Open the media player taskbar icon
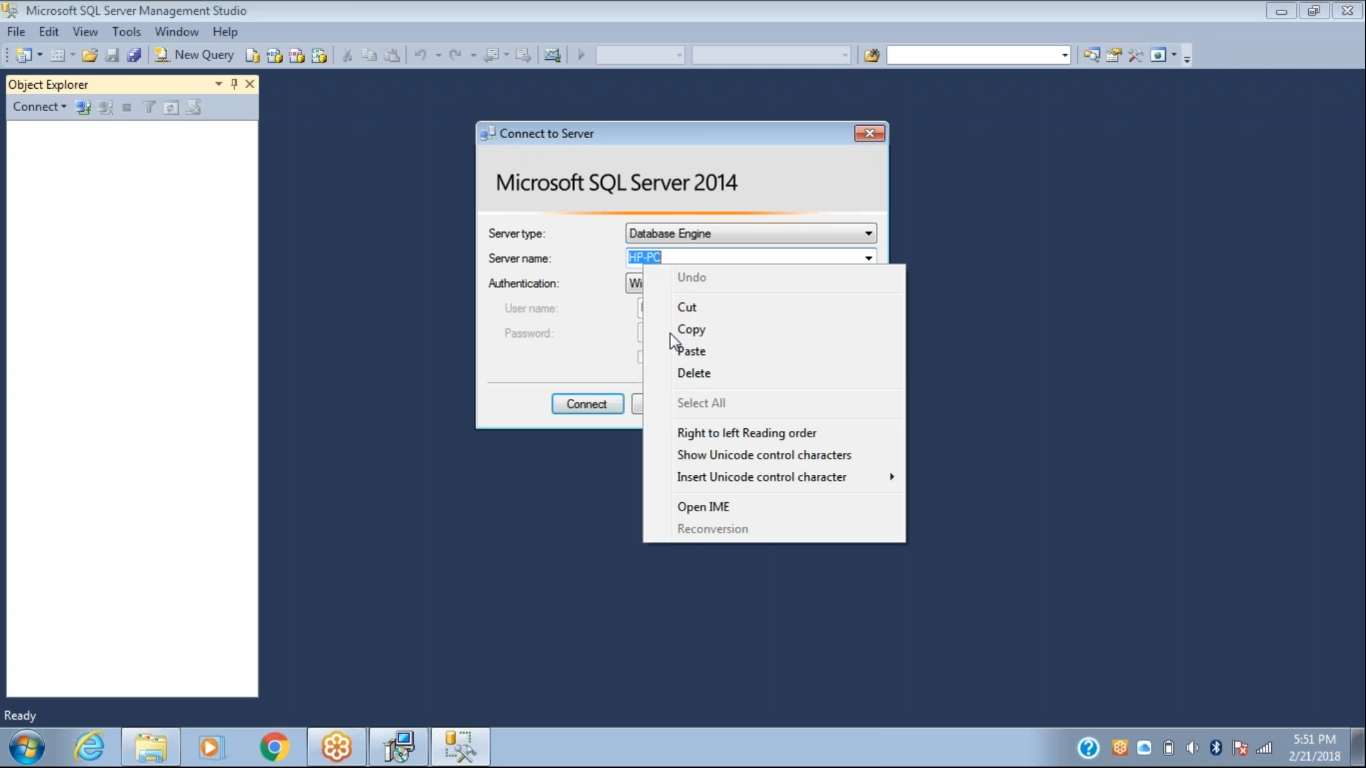Image resolution: width=1366 pixels, height=768 pixels. coord(211,747)
